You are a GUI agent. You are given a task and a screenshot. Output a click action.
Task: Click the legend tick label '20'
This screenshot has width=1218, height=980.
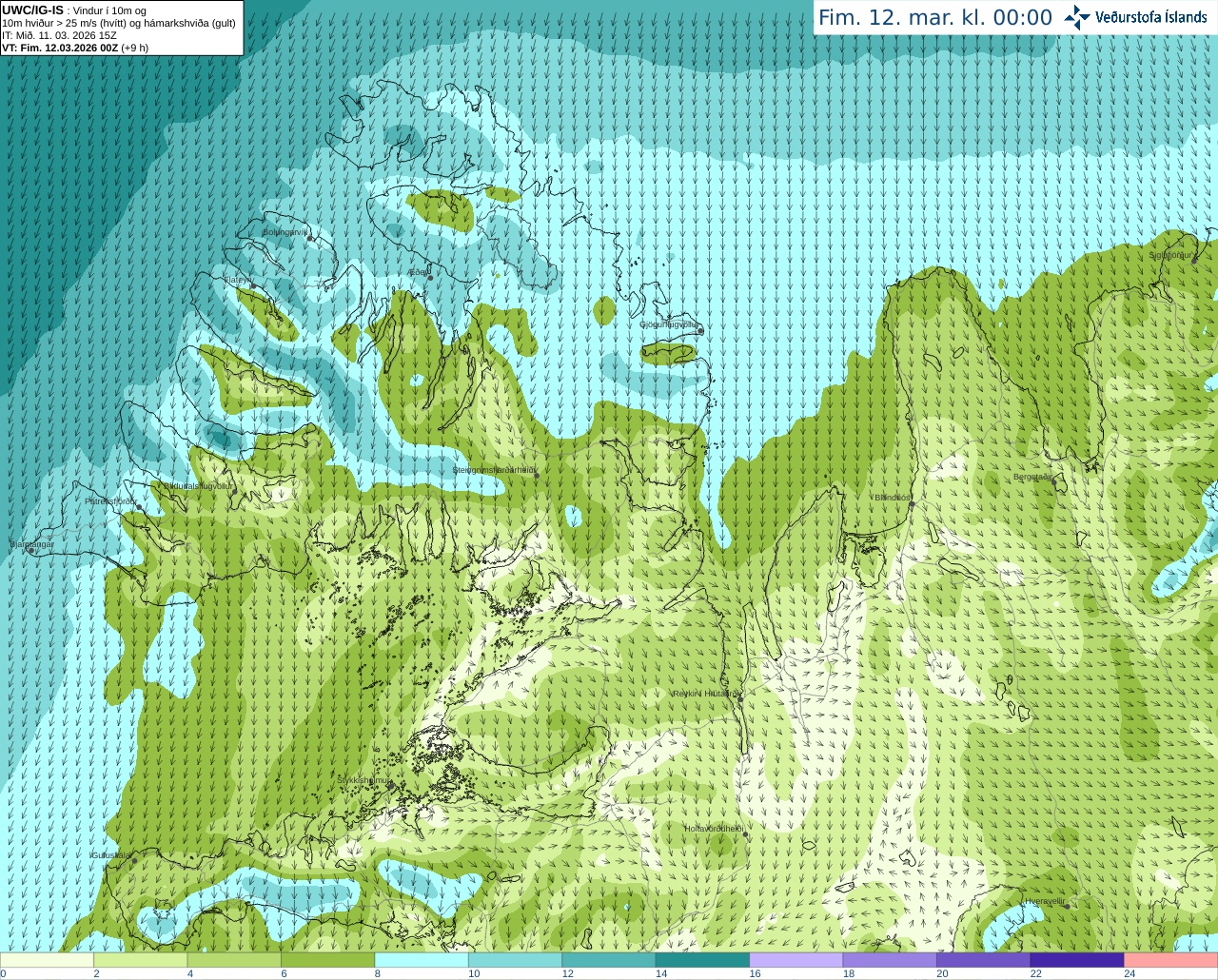click(942, 973)
